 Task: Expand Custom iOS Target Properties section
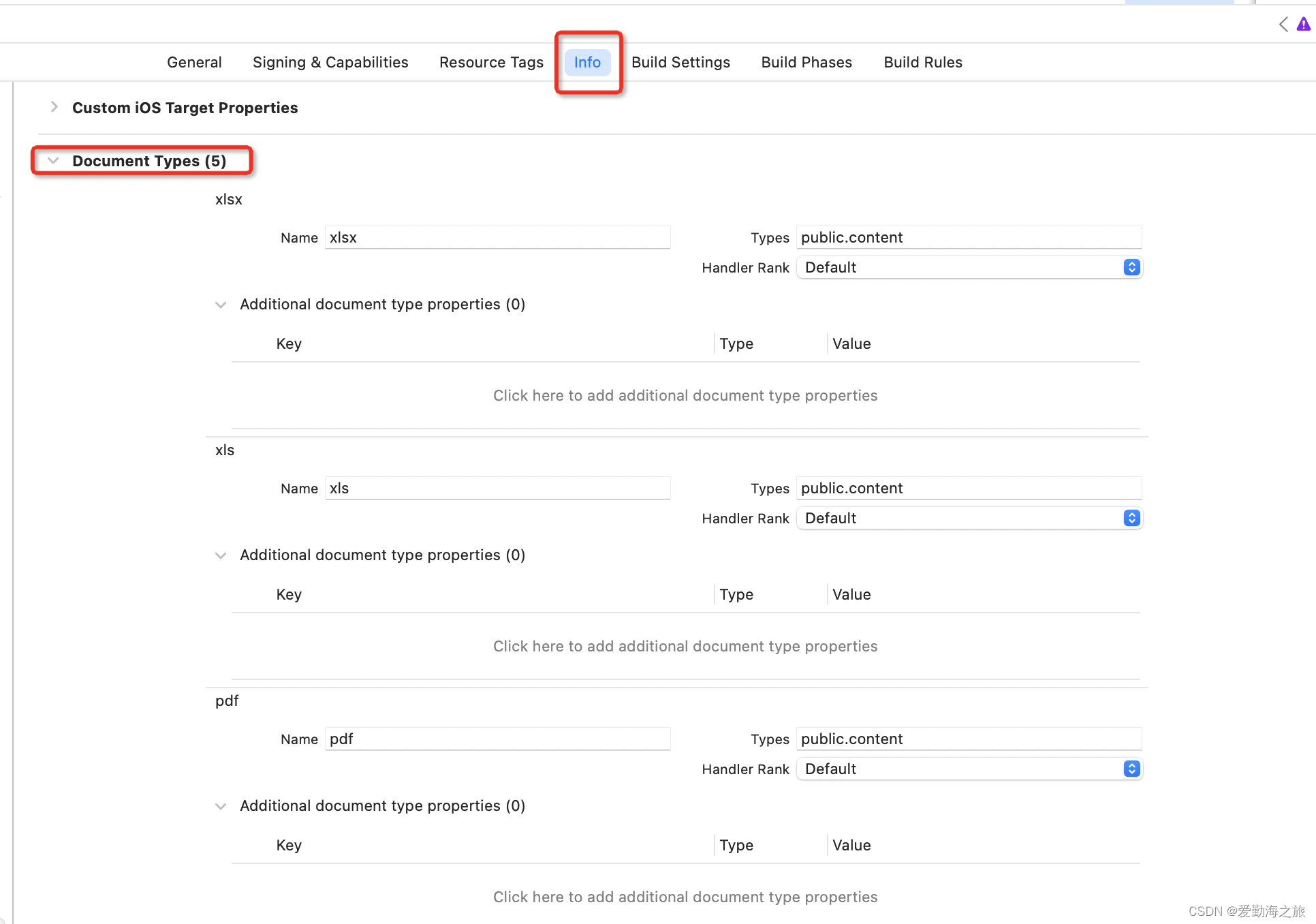54,107
